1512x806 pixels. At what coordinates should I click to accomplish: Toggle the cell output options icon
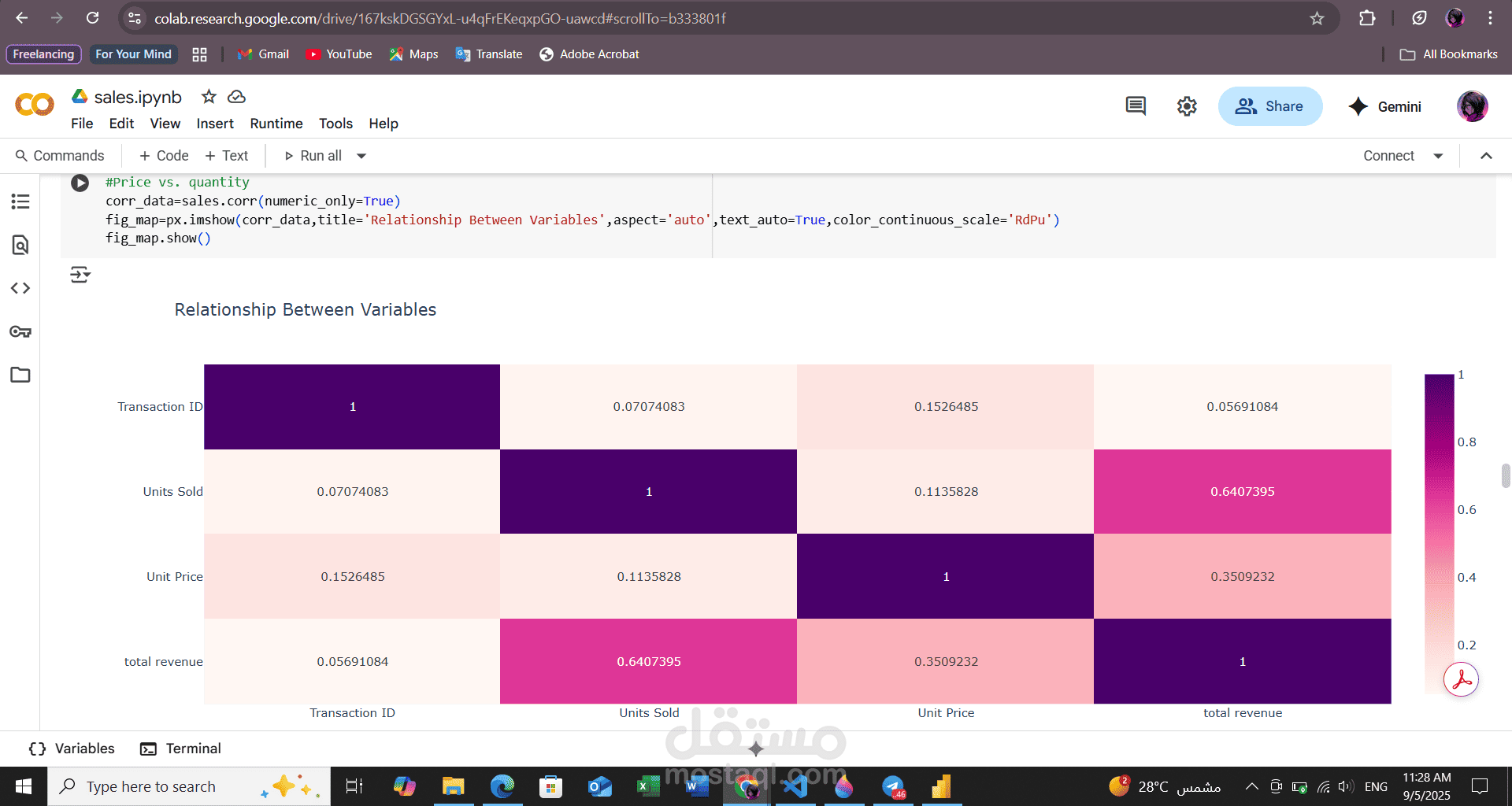point(80,275)
